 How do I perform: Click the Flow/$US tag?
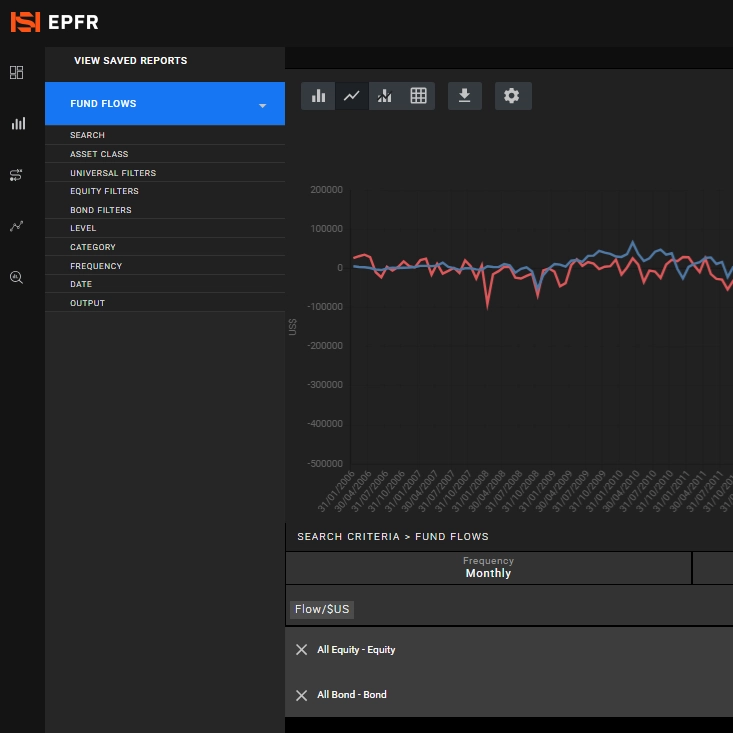coord(323,609)
